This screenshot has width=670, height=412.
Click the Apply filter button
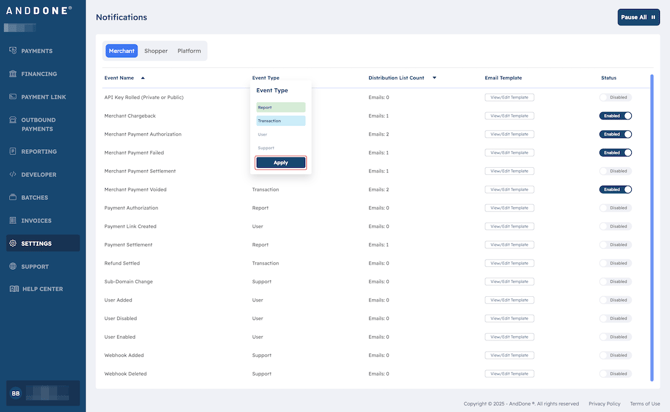280,163
